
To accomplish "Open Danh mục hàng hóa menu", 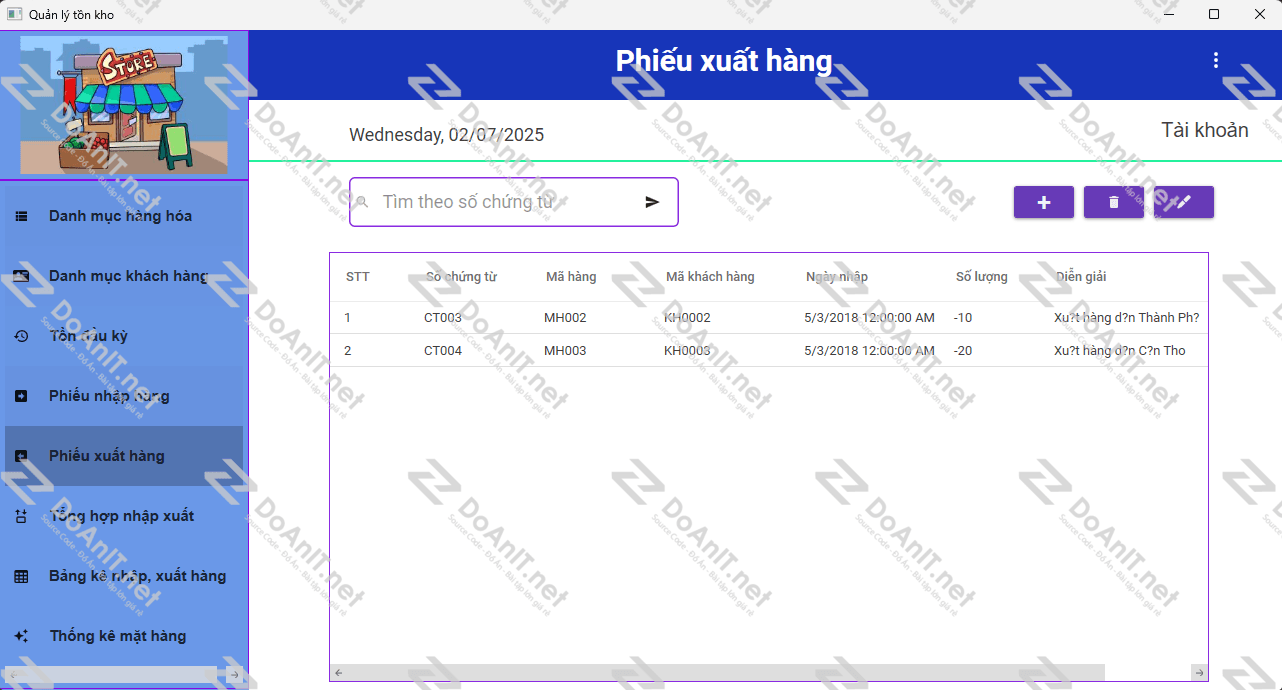I will (124, 216).
